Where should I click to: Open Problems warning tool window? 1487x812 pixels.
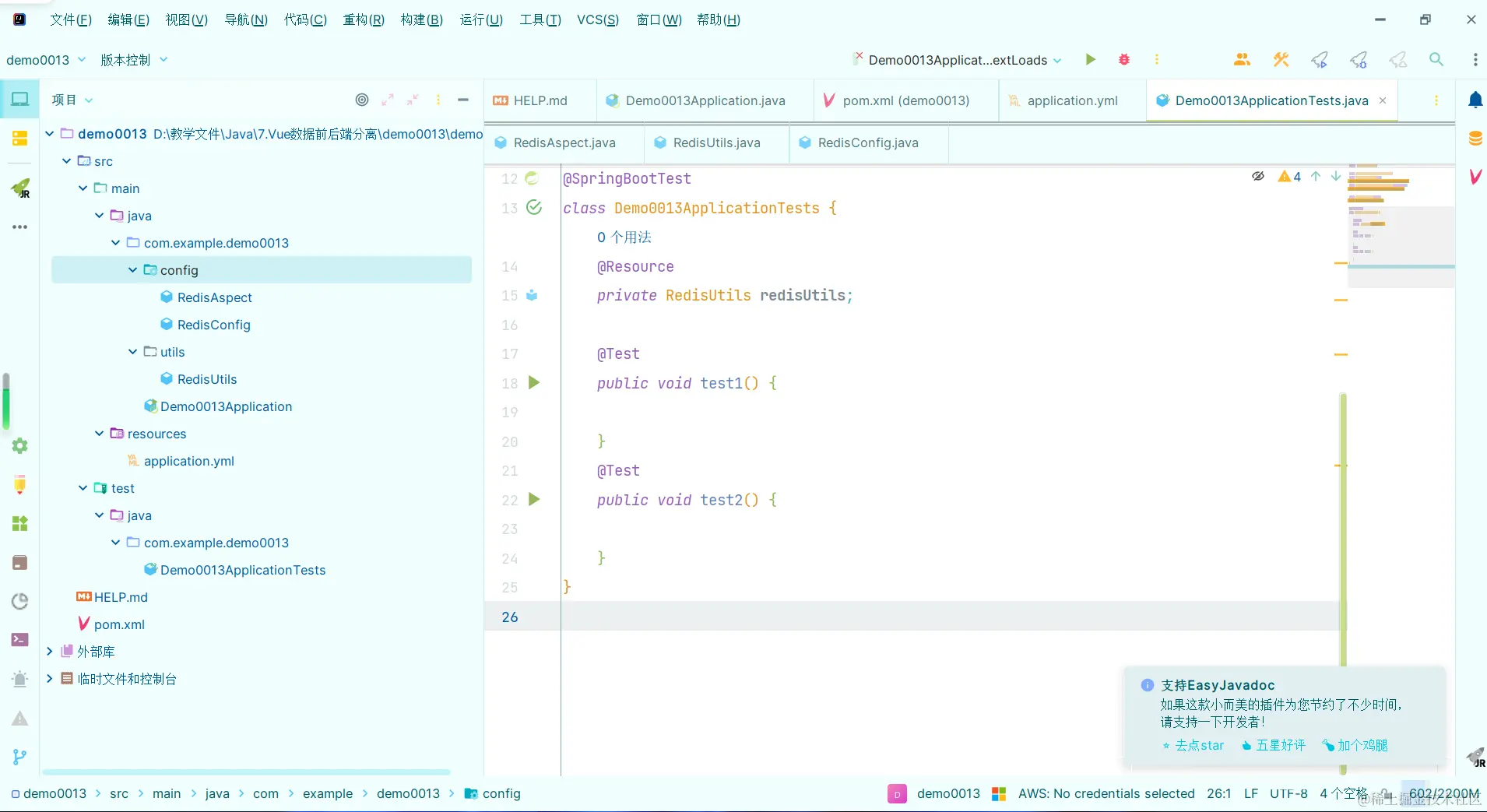pyautogui.click(x=19, y=719)
